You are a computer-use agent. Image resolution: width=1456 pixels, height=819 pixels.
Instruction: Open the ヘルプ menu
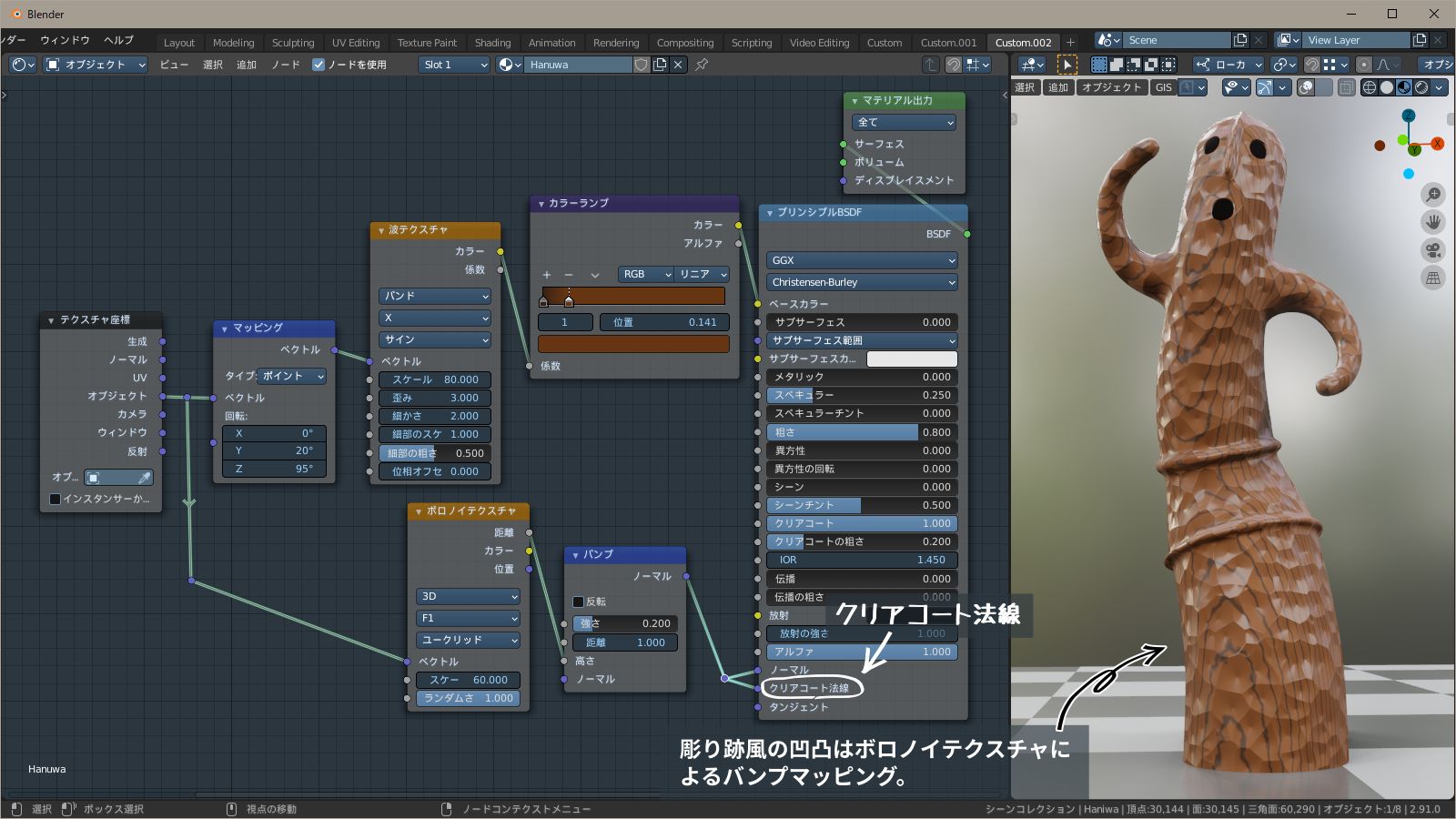[118, 40]
